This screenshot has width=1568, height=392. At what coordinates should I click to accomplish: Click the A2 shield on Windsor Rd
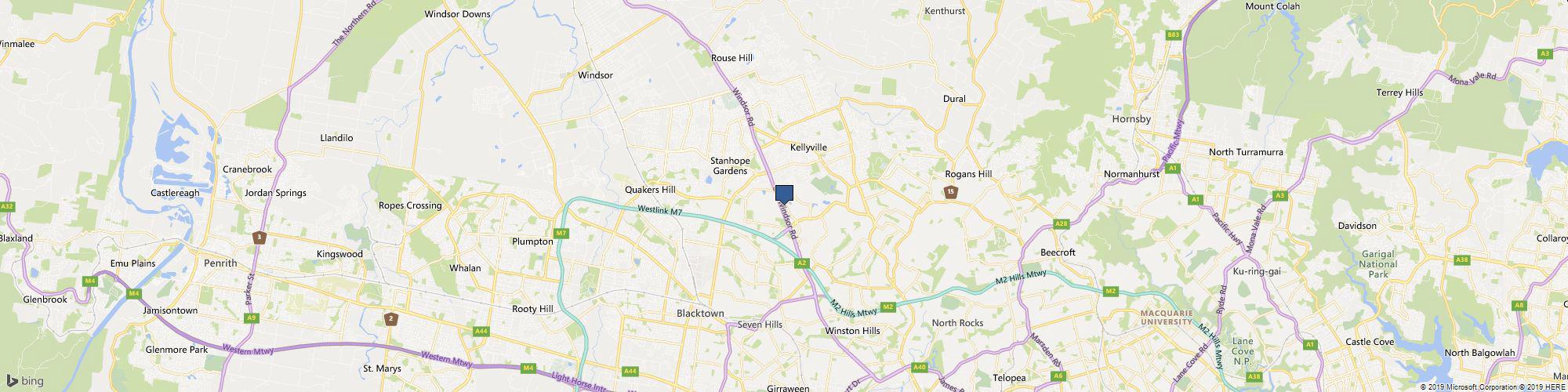pos(803,264)
